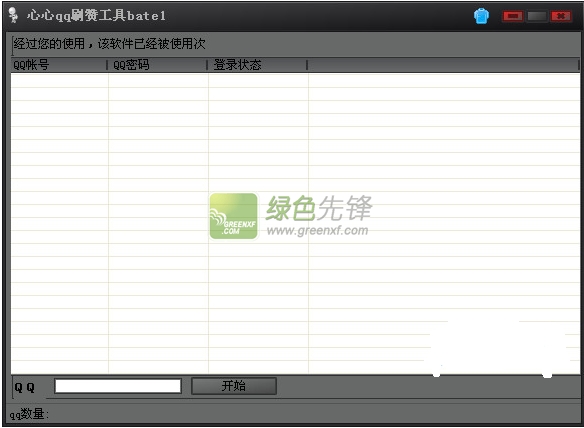
Task: Focus the QQ number input field
Action: pyautogui.click(x=118, y=386)
